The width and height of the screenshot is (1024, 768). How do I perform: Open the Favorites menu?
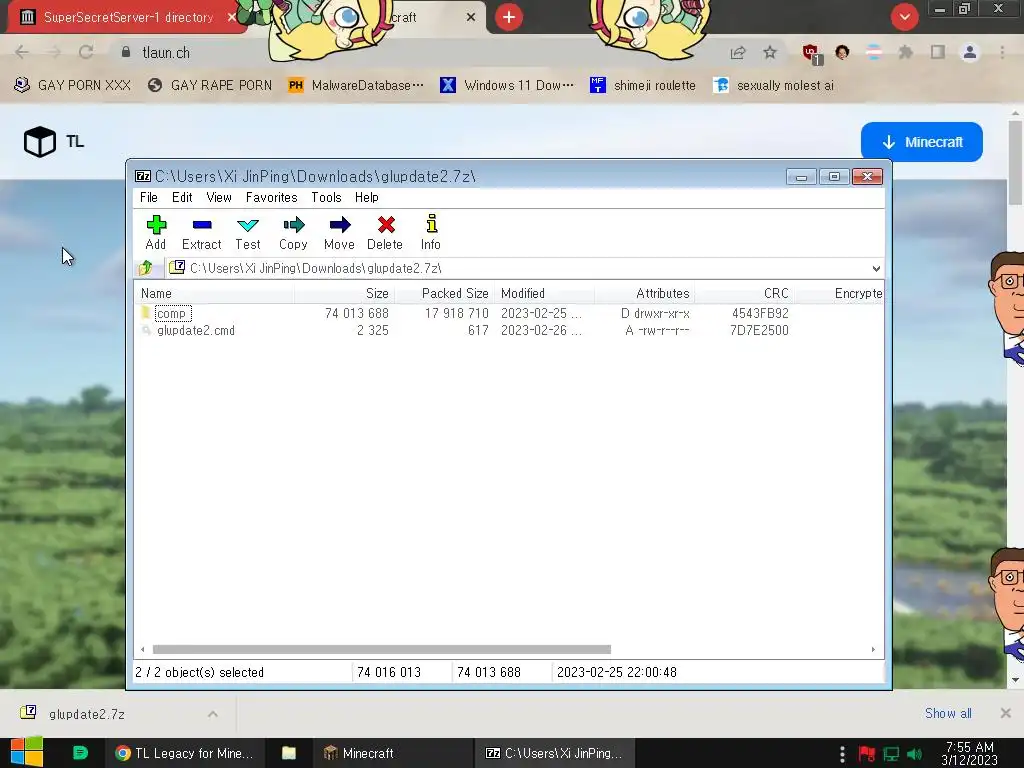[272, 197]
